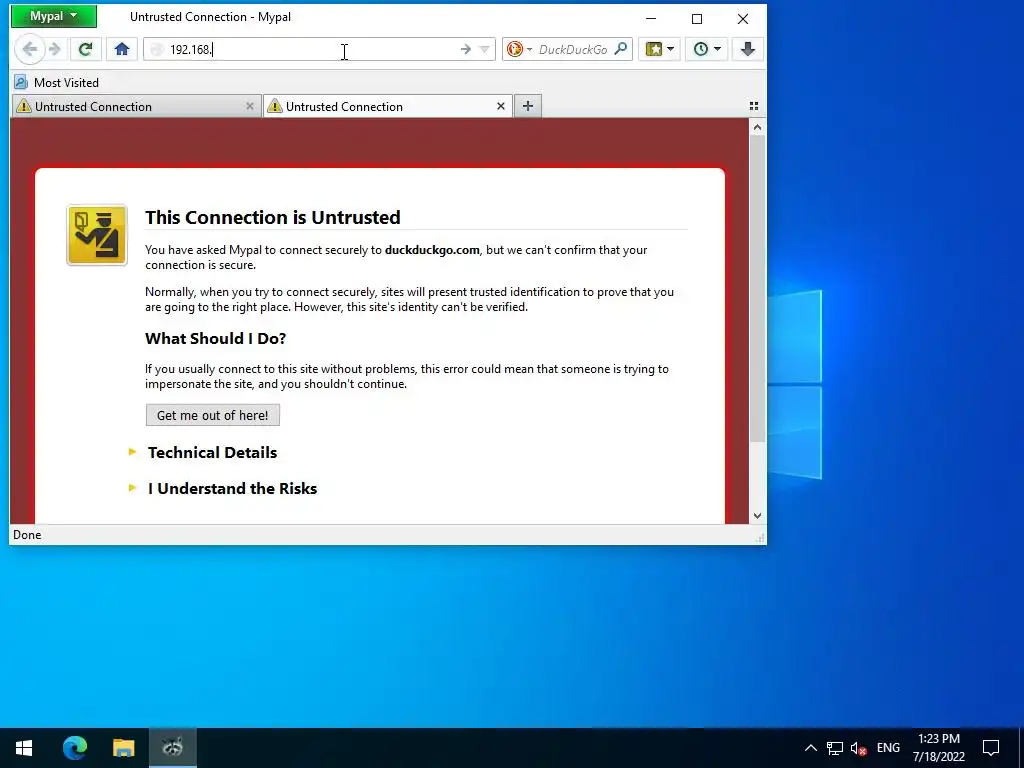Open the History clock menu button
The image size is (1024, 768).
(x=707, y=49)
